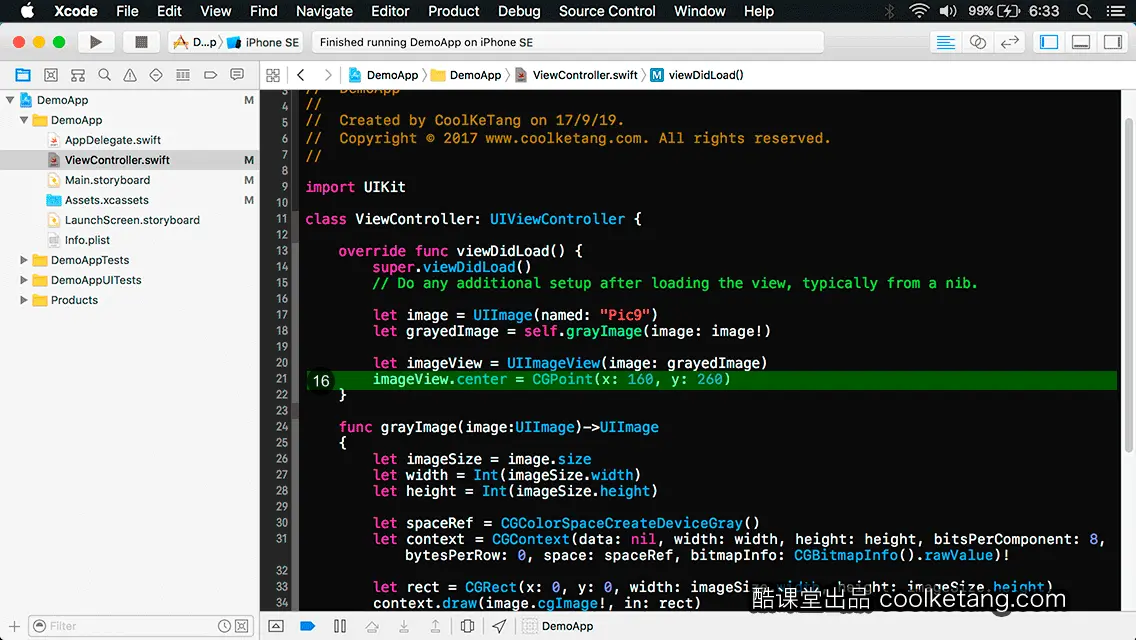
Task: Open the Breakpoint navigator icon
Action: [x=210, y=75]
